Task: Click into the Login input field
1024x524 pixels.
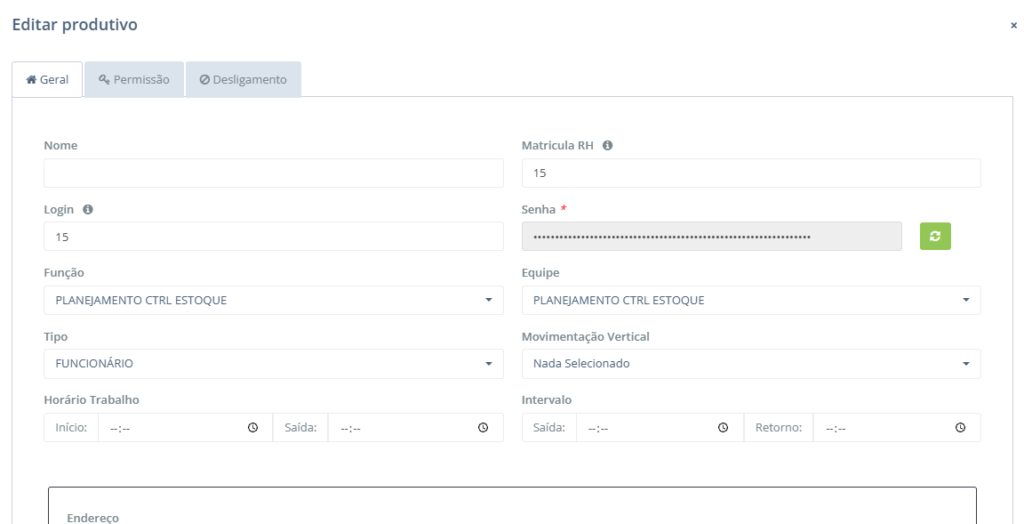Action: [273, 237]
